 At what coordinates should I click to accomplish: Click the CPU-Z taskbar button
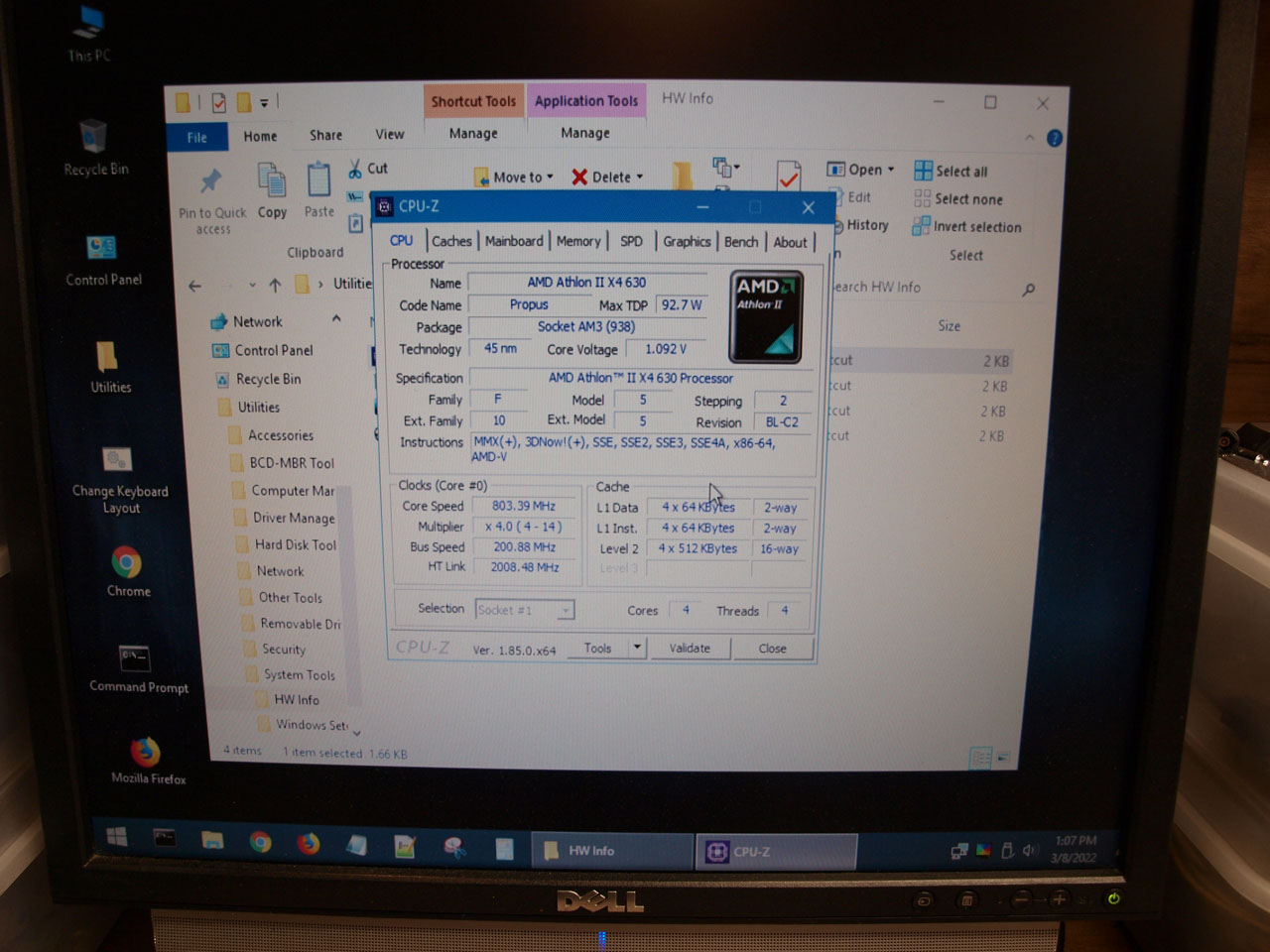pos(777,851)
